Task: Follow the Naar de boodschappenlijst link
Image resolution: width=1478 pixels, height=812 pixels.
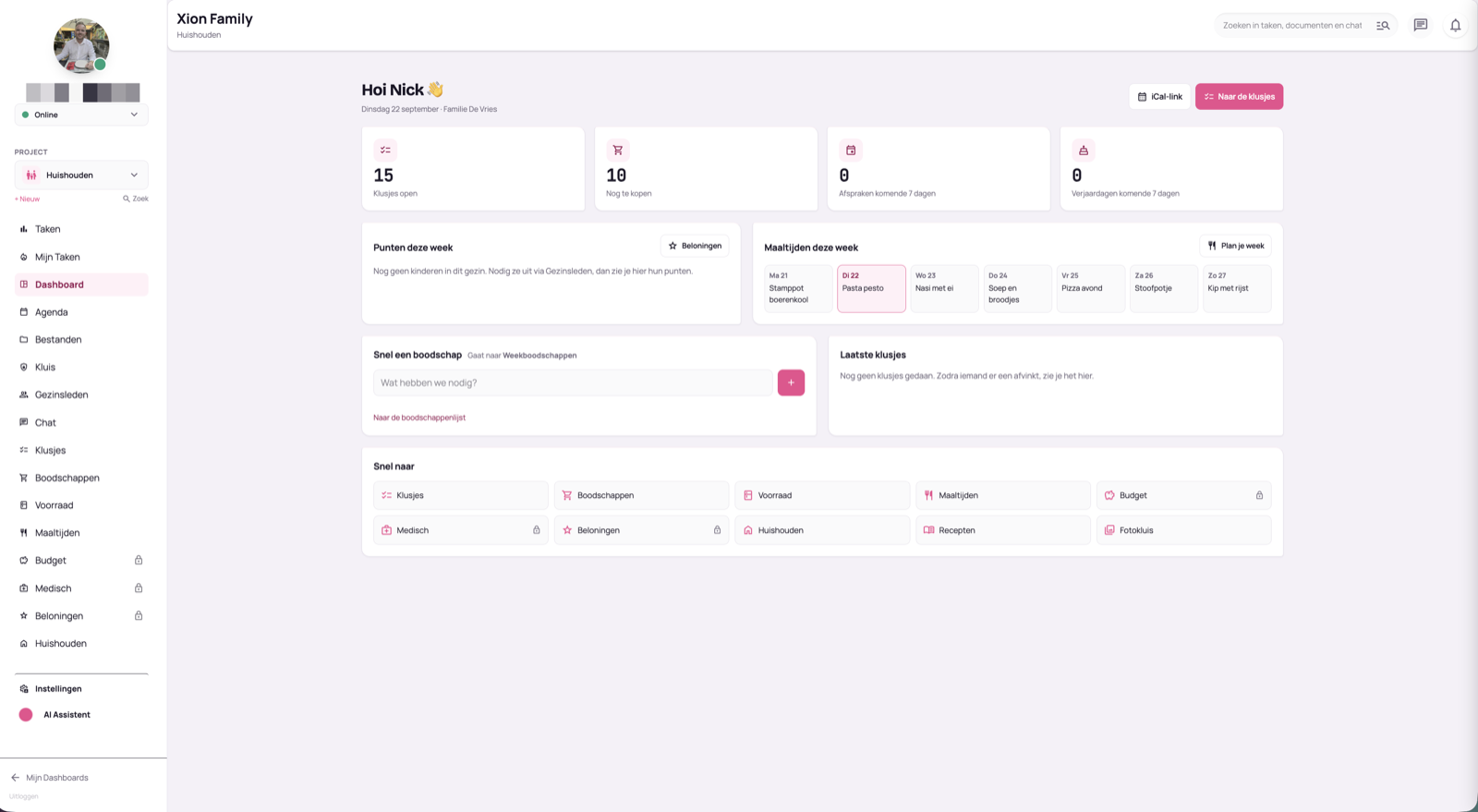Action: click(x=419, y=418)
